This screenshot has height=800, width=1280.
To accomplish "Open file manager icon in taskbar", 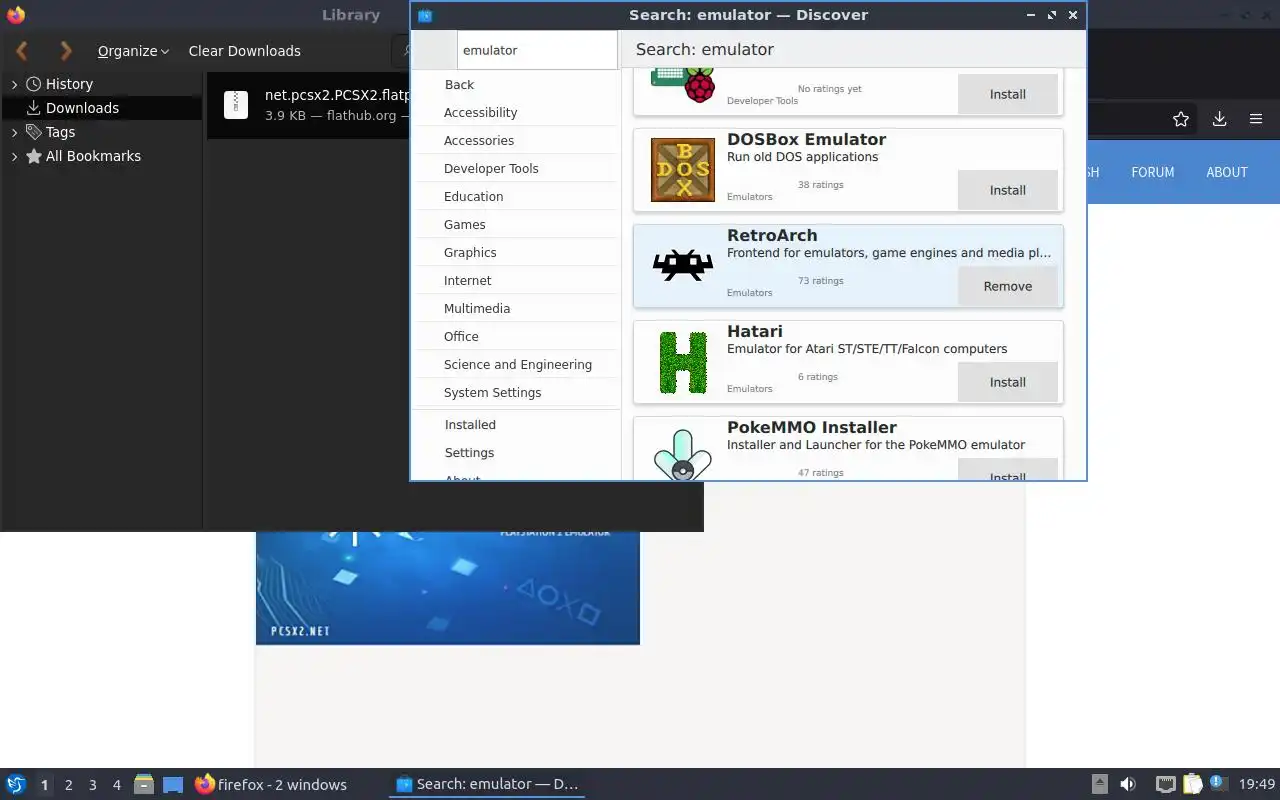I will (x=143, y=785).
